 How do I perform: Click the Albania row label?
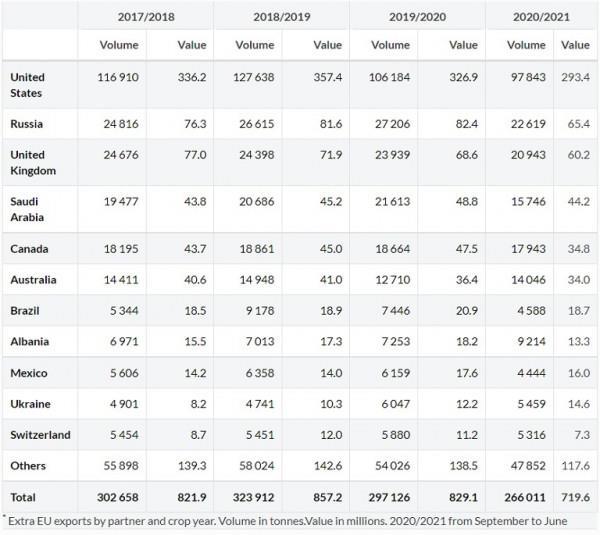(x=28, y=343)
